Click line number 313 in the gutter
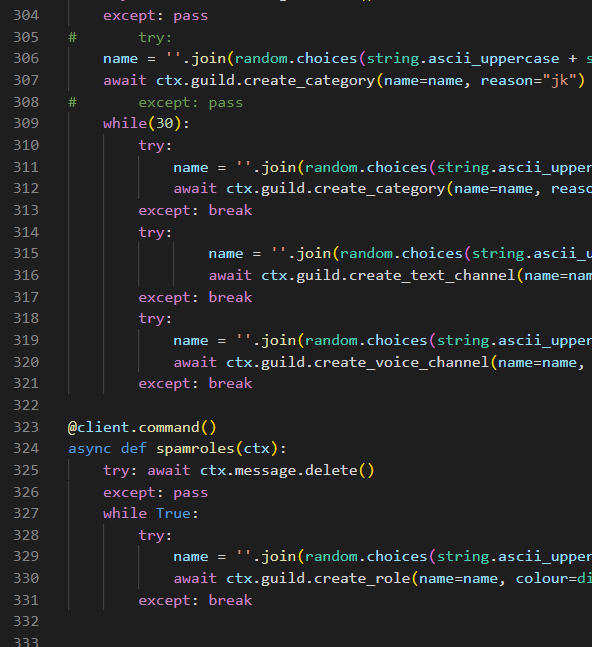Image resolution: width=592 pixels, height=647 pixels. [x=26, y=210]
